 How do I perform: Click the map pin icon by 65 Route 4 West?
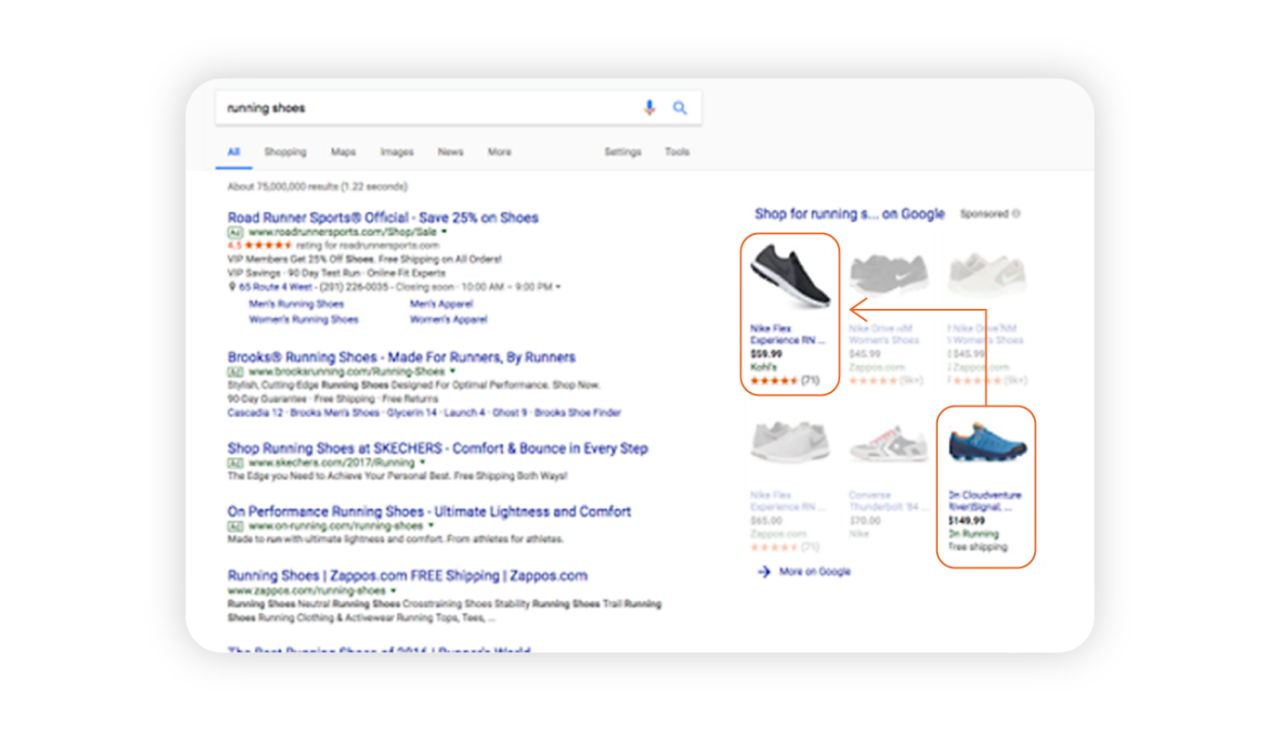click(x=232, y=287)
